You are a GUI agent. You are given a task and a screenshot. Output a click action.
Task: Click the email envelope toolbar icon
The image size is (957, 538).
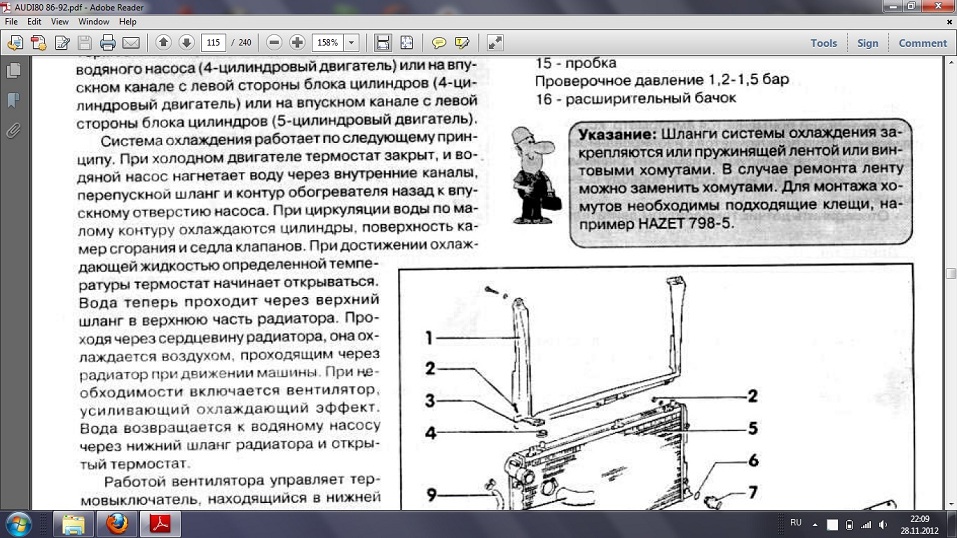(131, 43)
